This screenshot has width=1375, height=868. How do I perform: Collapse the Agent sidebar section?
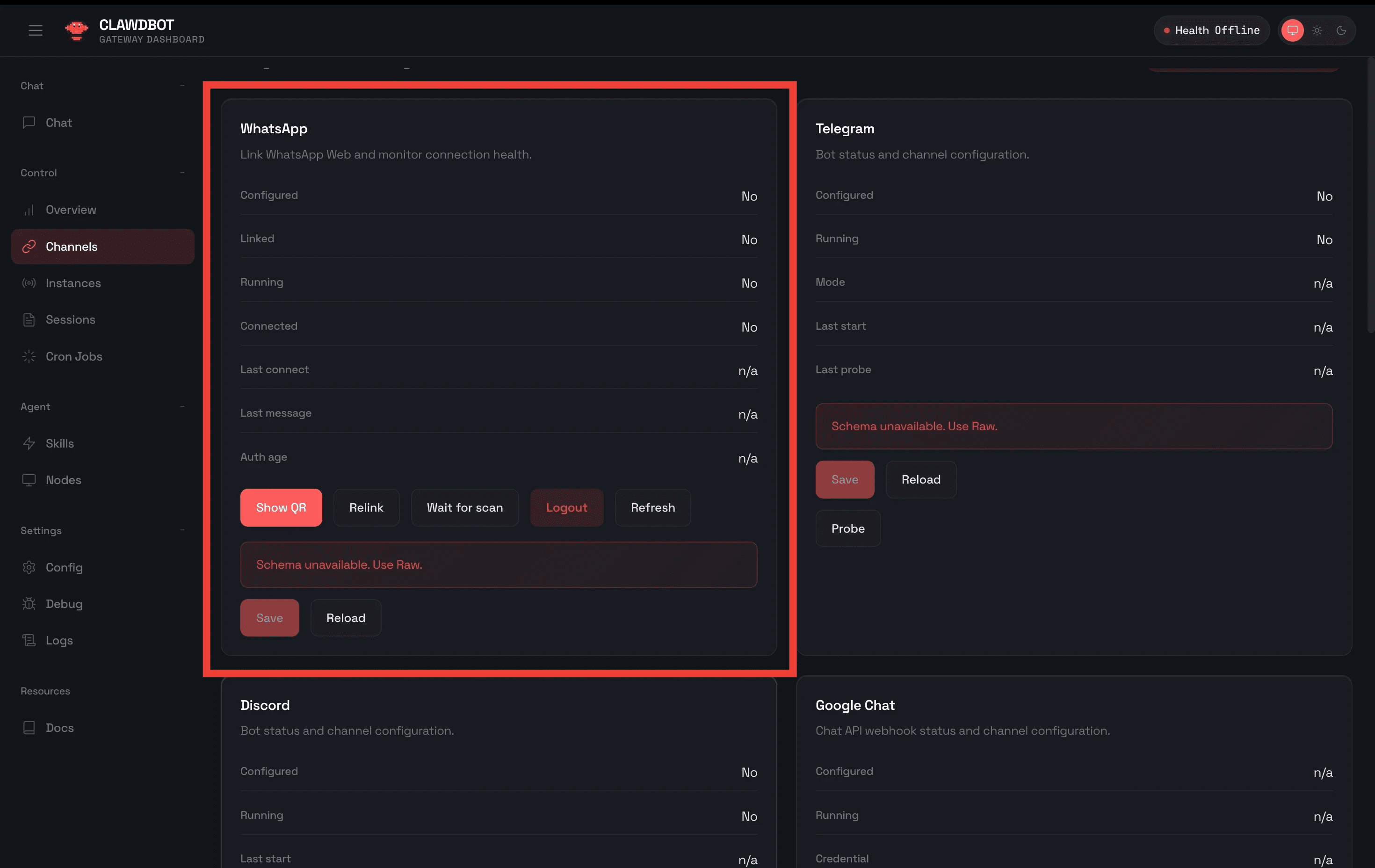tap(182, 406)
